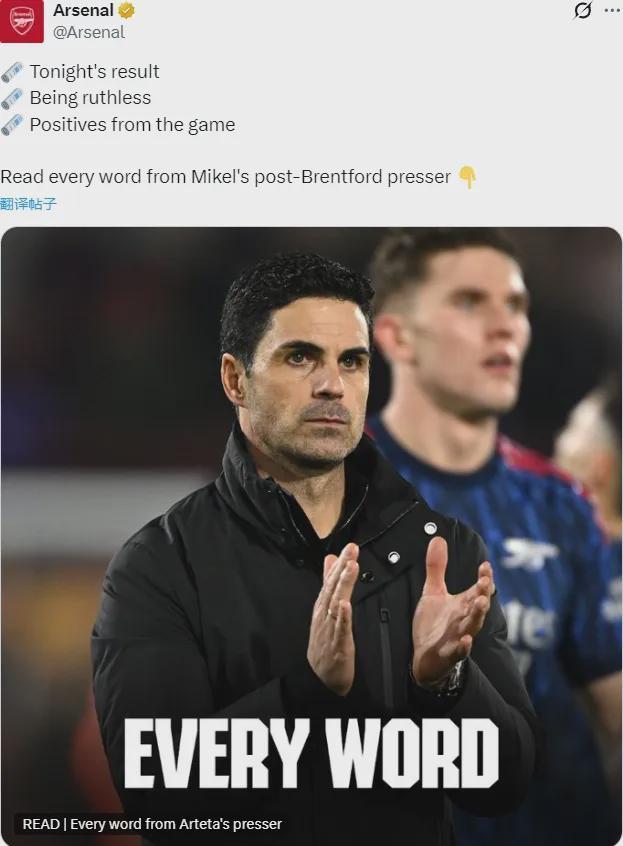Click the Arsenal club crest avatar
Viewport: 623px width, 846px height.
[x=22, y=21]
